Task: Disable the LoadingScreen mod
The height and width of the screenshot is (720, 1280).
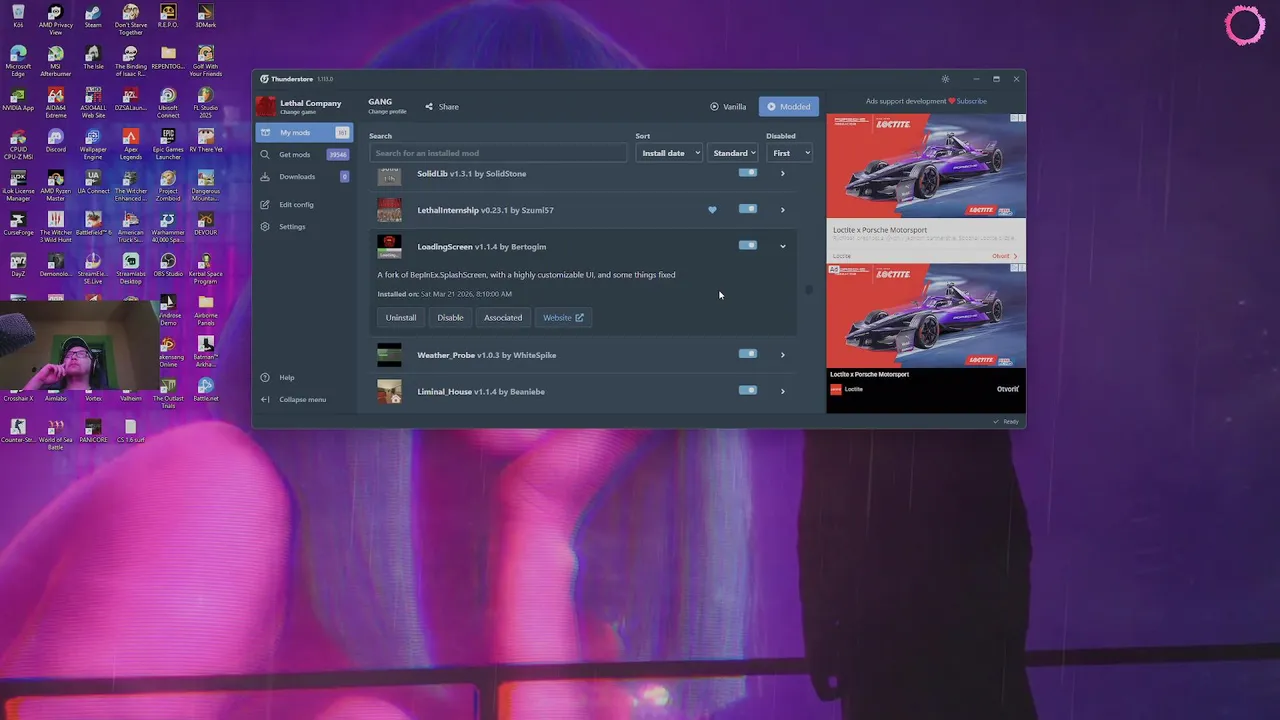Action: coord(450,317)
